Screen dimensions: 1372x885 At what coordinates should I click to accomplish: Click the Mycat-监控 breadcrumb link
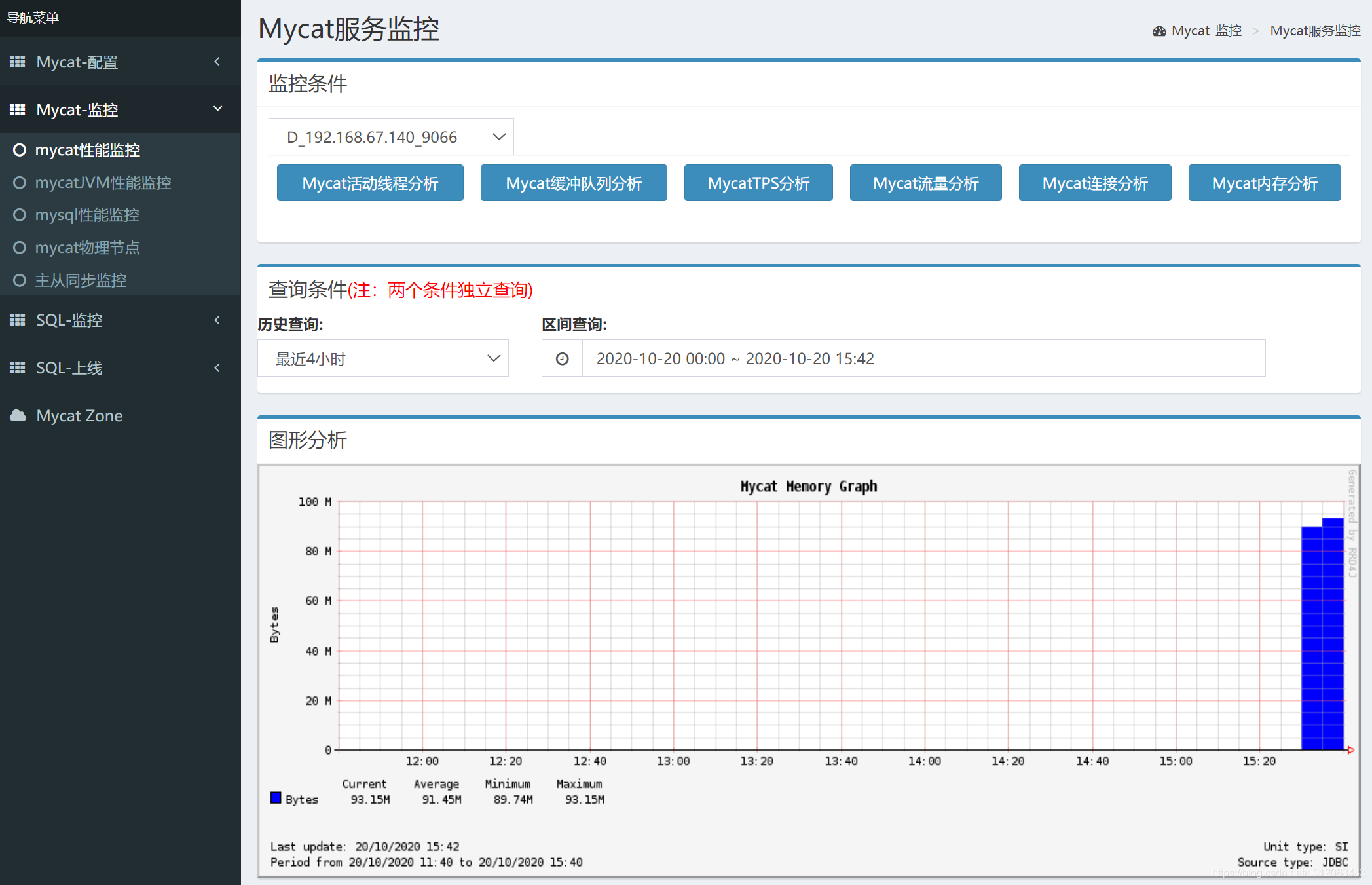(x=1206, y=31)
